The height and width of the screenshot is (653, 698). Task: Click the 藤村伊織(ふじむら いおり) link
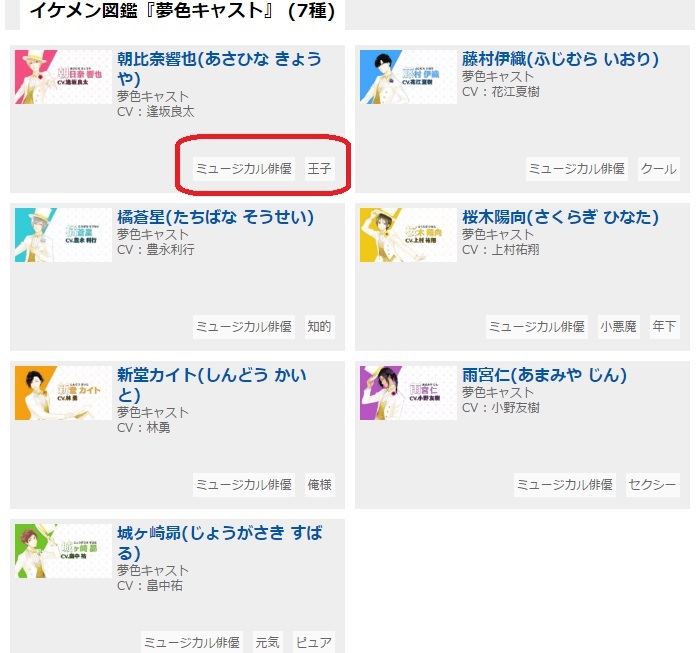pos(560,59)
